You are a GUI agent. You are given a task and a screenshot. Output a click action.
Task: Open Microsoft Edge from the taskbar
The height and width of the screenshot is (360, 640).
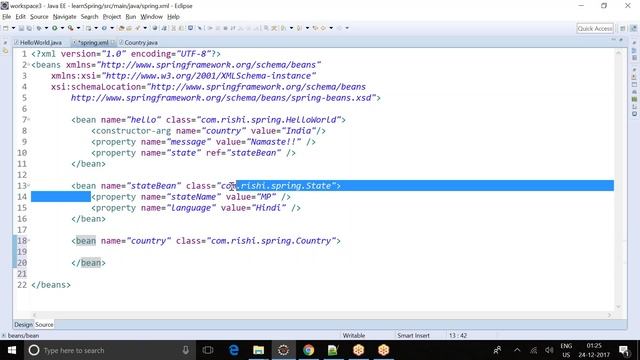[233, 350]
